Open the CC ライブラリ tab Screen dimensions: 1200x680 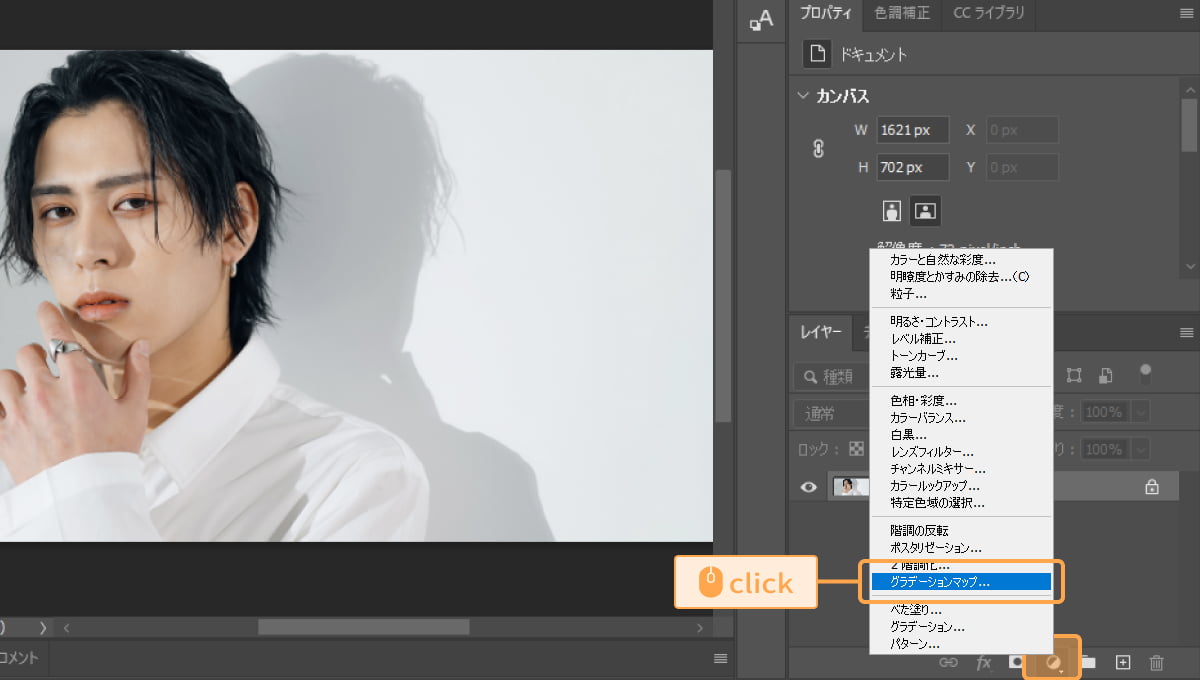(x=989, y=14)
